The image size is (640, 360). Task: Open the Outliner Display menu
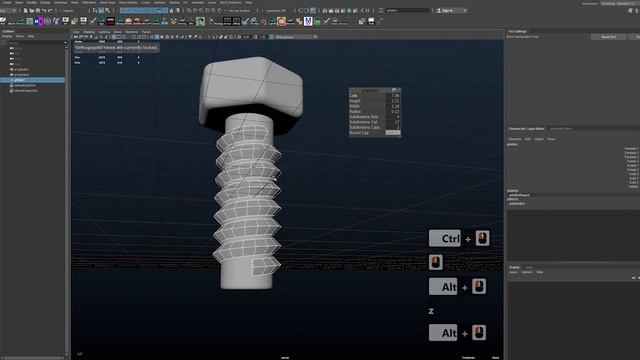(x=7, y=36)
